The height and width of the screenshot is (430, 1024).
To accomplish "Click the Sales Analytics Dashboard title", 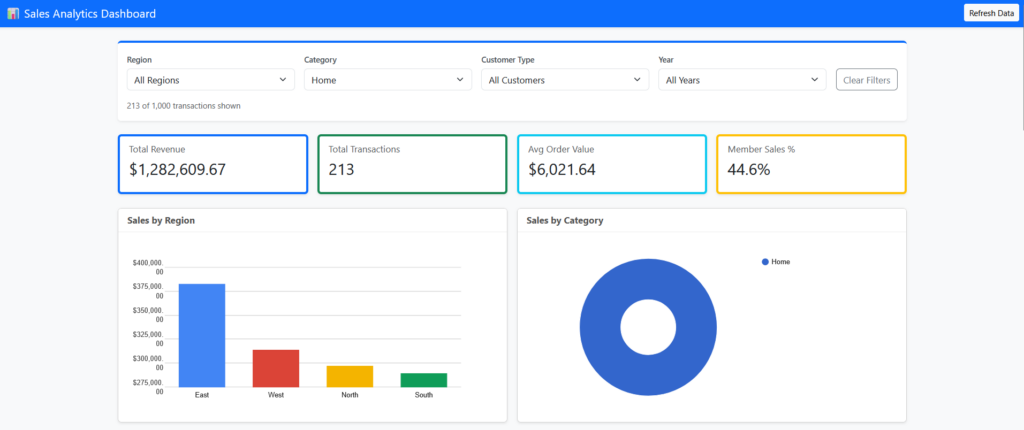I will click(90, 13).
